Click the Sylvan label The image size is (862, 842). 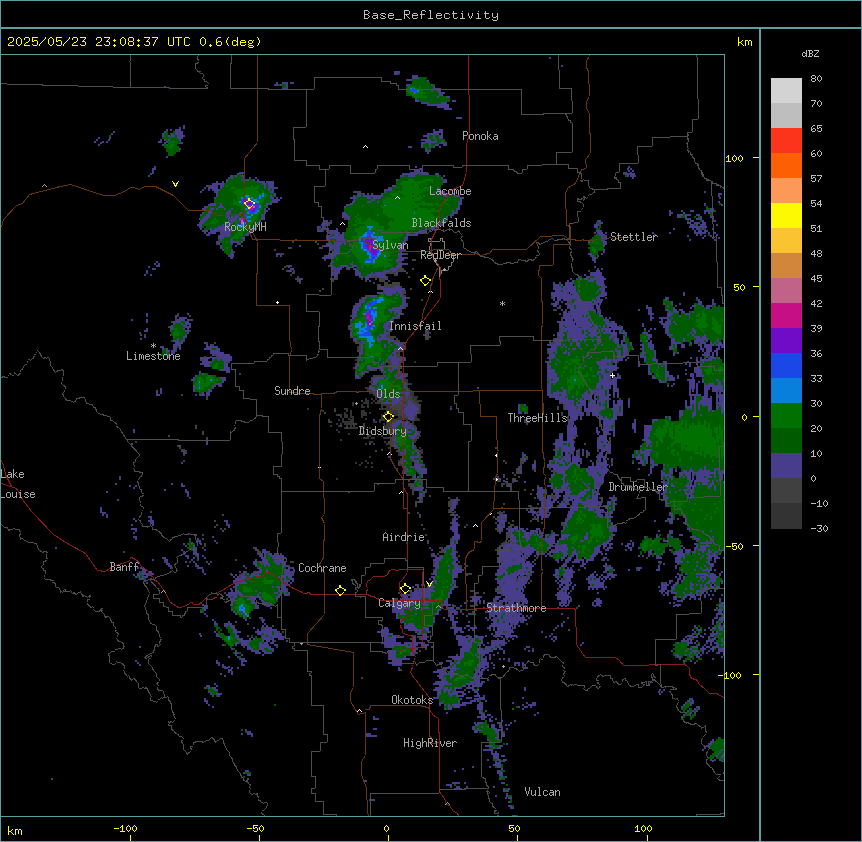(390, 245)
